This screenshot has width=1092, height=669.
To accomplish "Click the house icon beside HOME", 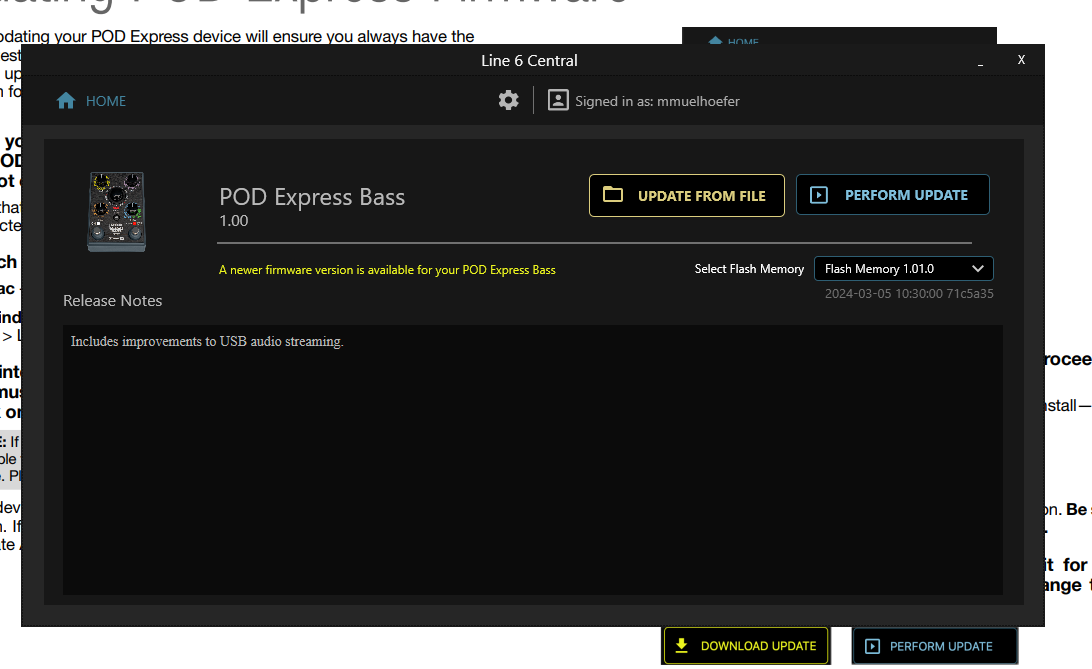I will 66,101.
